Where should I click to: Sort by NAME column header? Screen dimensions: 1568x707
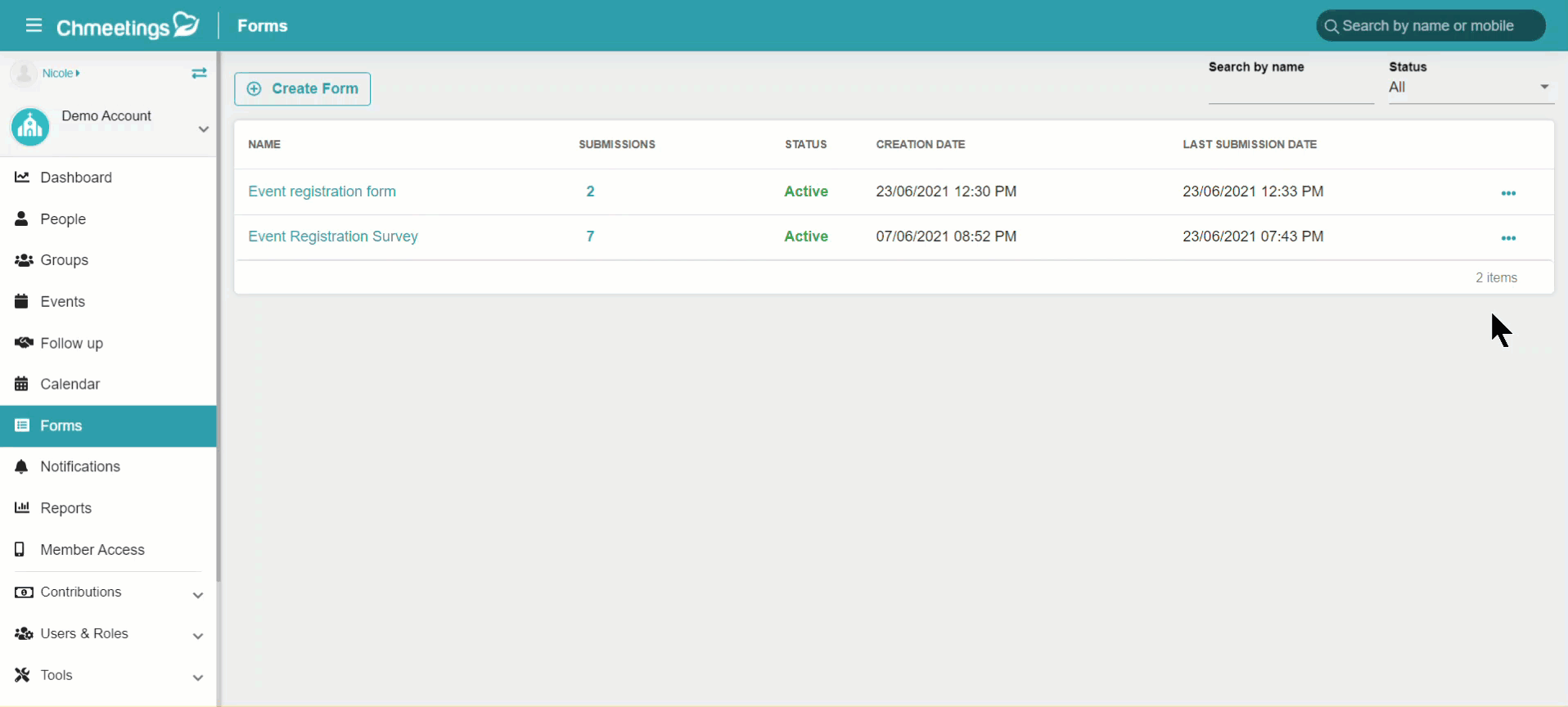pos(264,144)
